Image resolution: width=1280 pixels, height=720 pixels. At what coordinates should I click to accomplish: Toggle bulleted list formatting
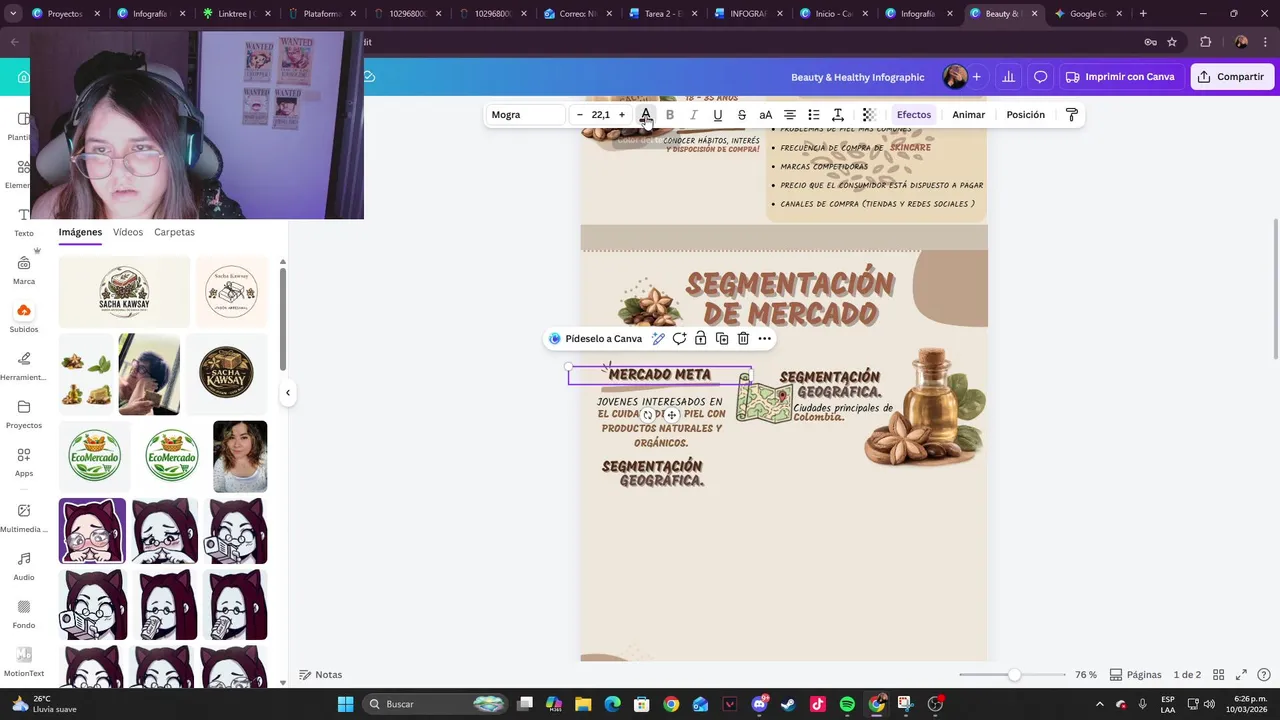(x=814, y=115)
